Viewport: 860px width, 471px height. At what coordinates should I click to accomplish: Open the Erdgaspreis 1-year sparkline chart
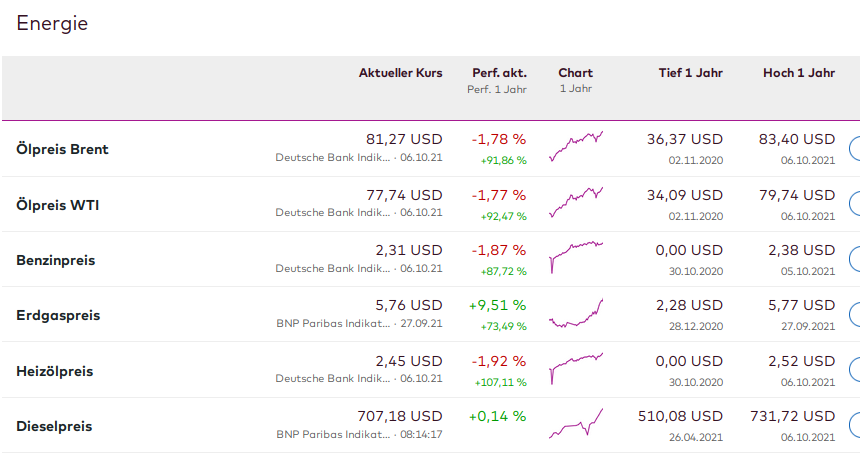tap(576, 314)
